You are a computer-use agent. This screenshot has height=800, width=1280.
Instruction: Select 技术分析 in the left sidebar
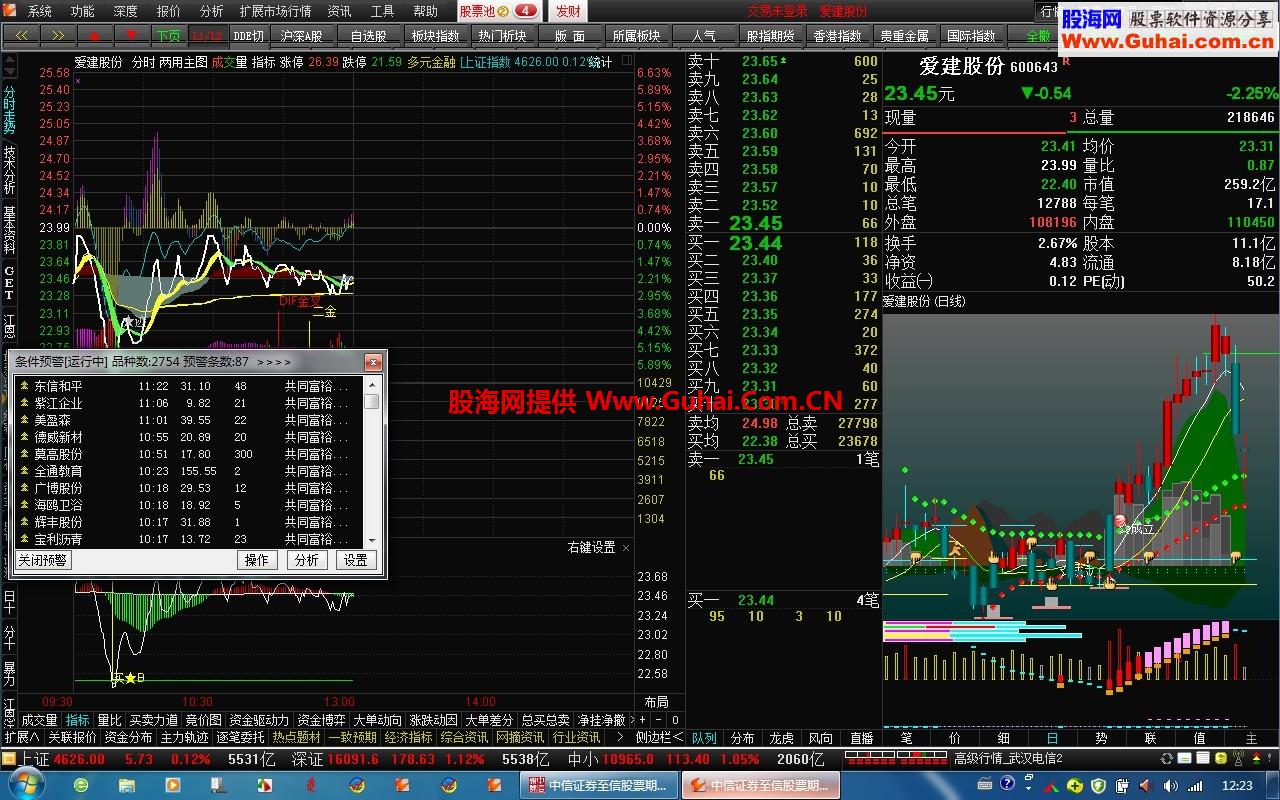(x=9, y=171)
